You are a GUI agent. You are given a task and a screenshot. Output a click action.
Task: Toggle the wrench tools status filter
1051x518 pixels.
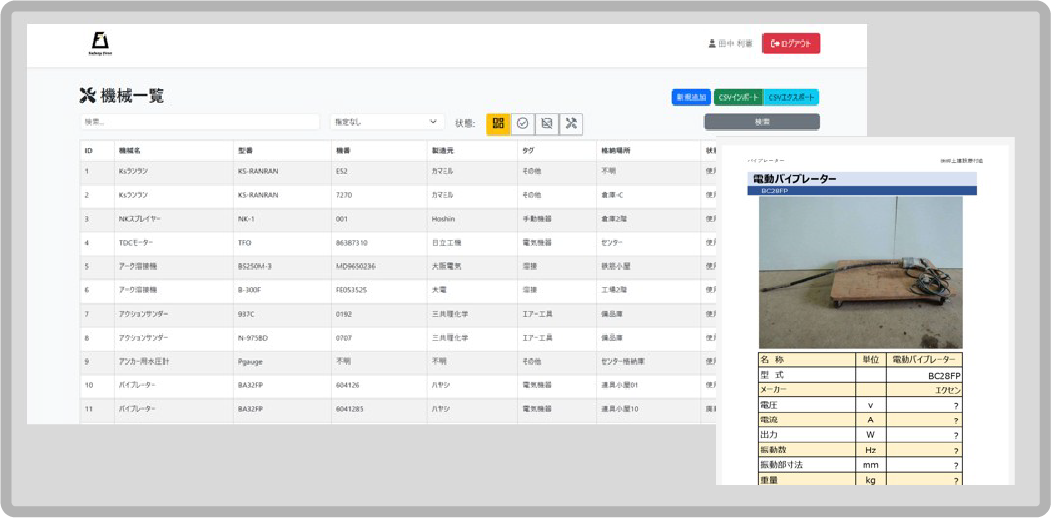pos(571,123)
